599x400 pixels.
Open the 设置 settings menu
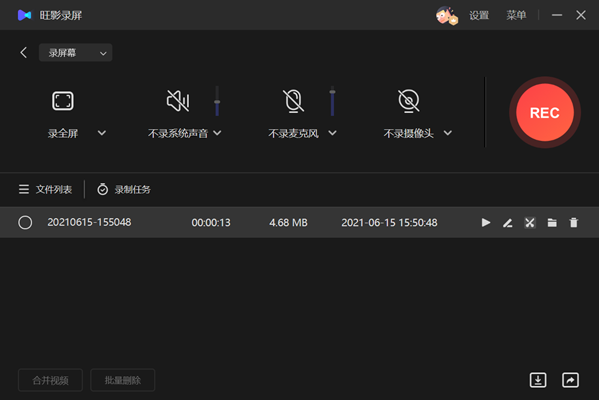(x=479, y=15)
